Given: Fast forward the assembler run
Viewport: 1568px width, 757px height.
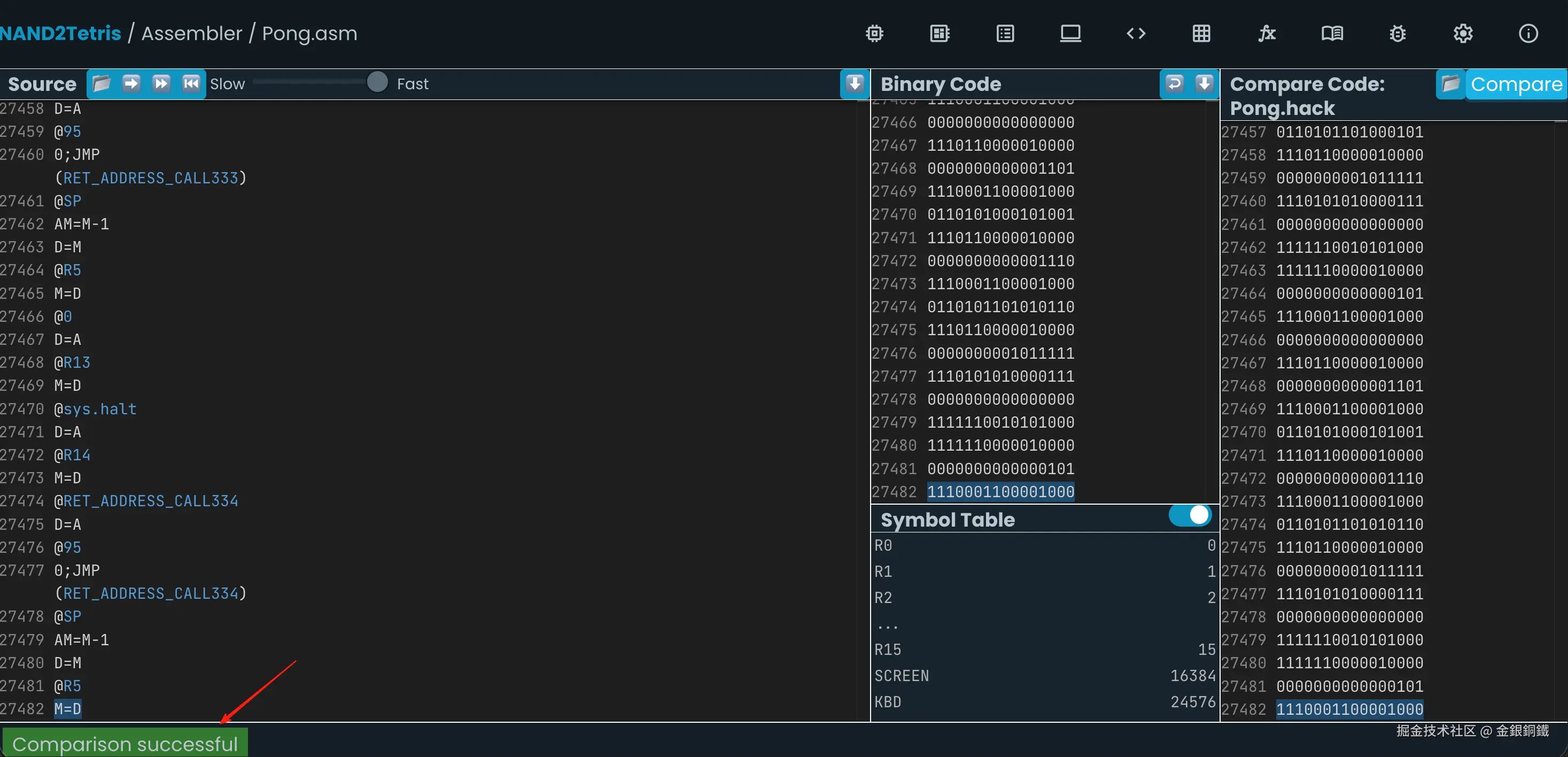Looking at the screenshot, I should click(161, 83).
